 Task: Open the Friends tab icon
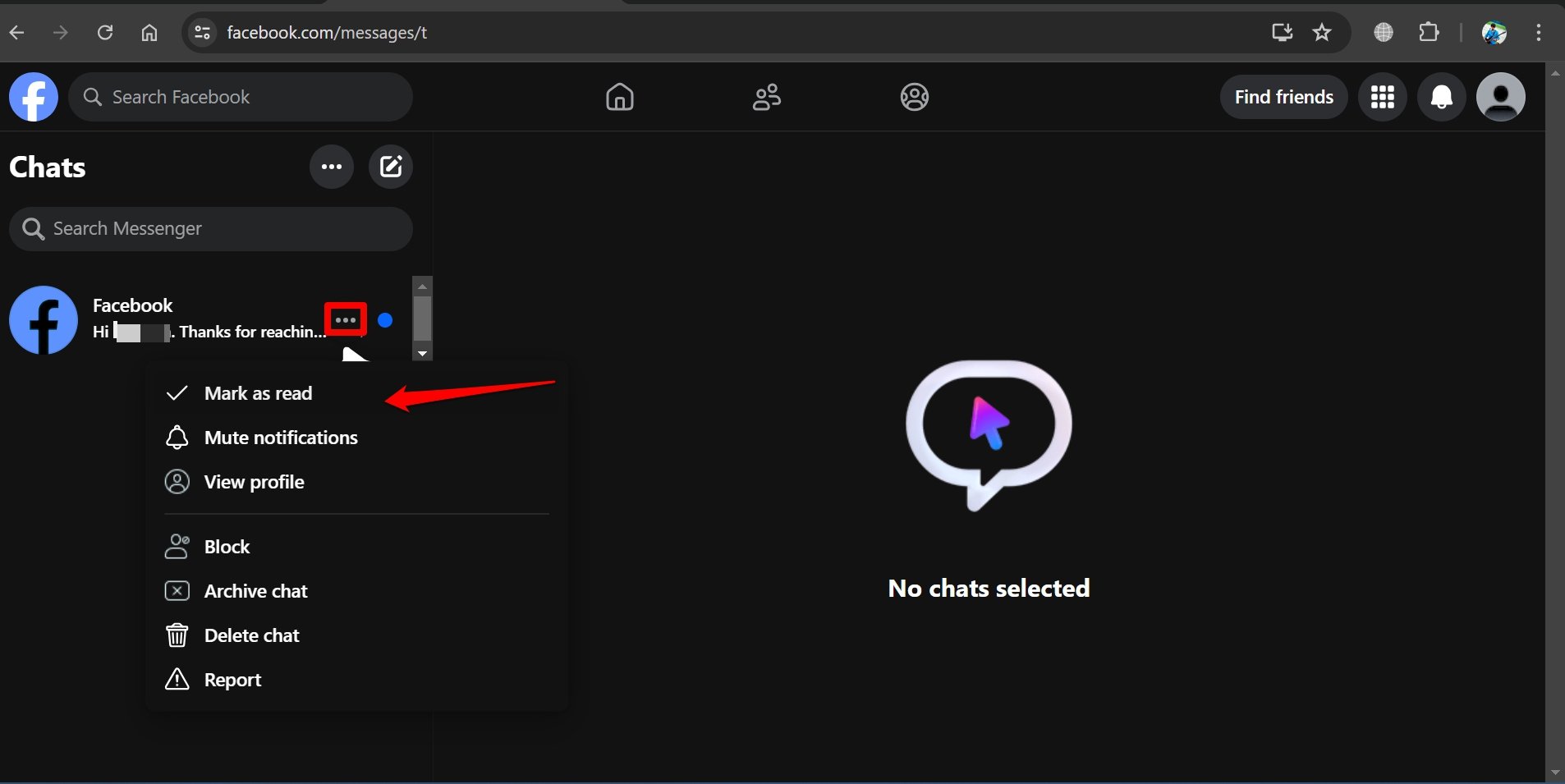coord(767,97)
